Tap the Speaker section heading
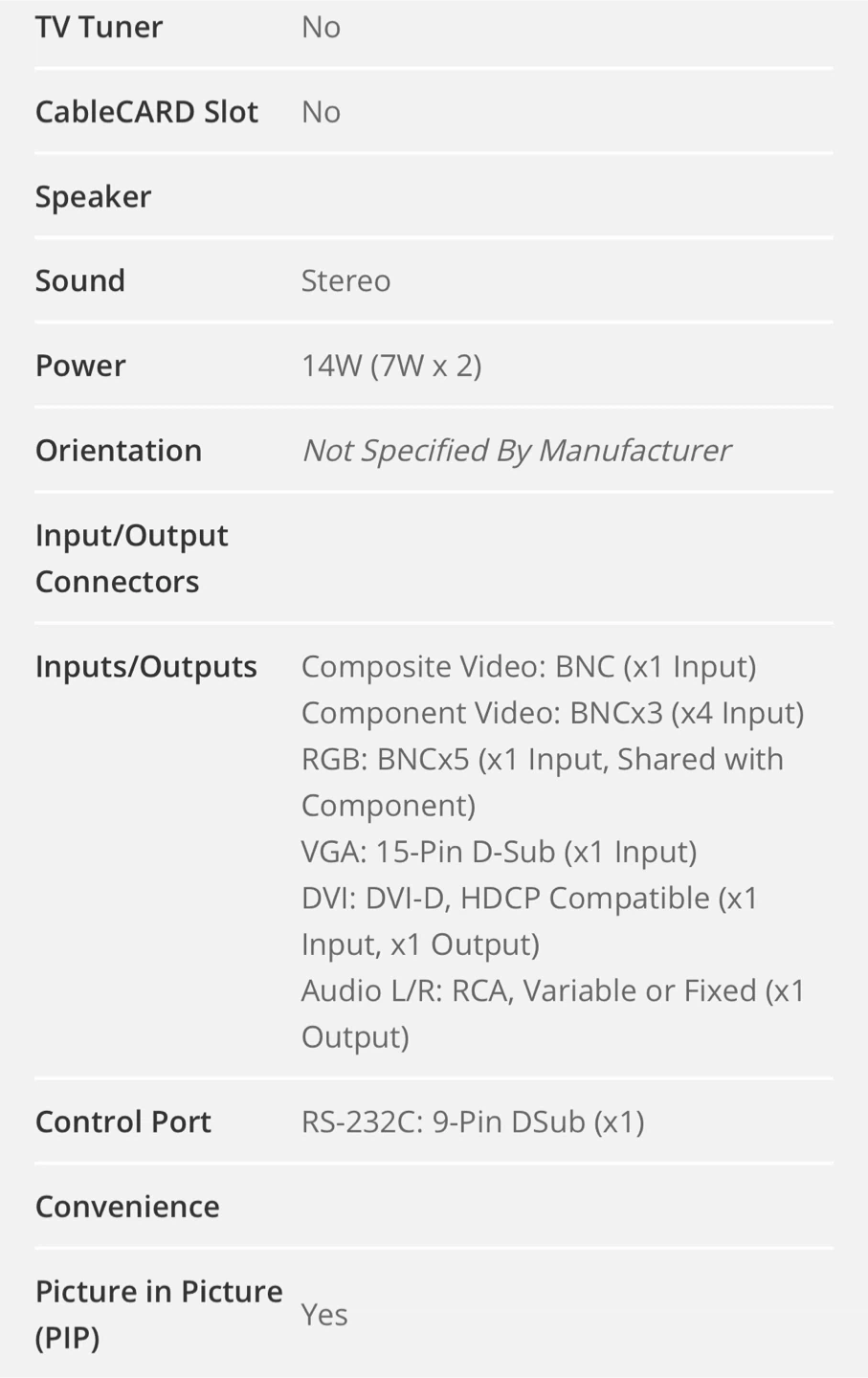This screenshot has width=868, height=1378. 93,197
